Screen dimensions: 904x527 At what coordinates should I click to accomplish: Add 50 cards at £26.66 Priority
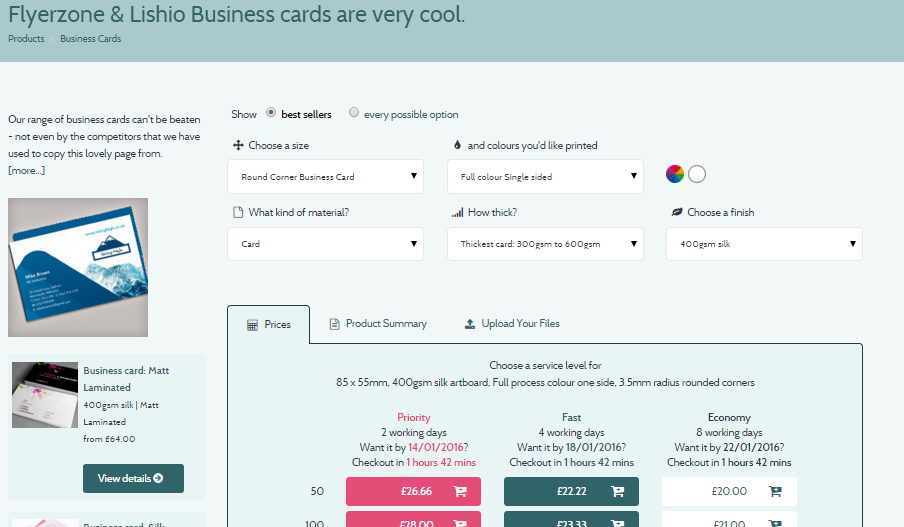point(413,491)
